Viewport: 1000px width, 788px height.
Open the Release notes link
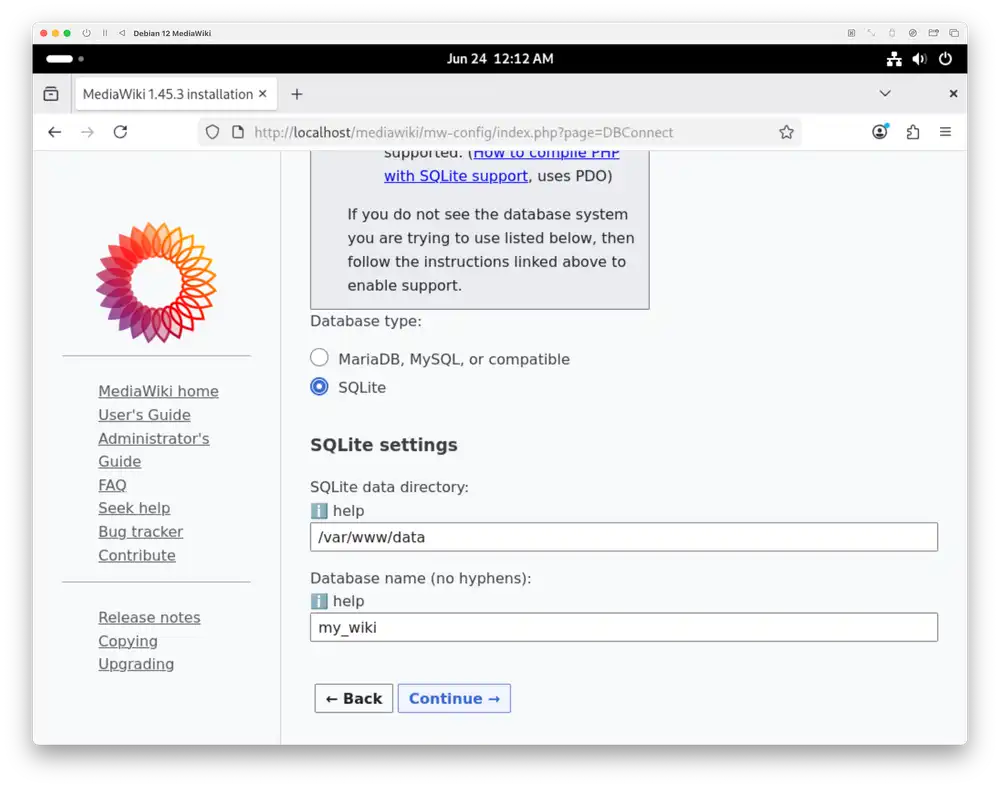(x=149, y=617)
